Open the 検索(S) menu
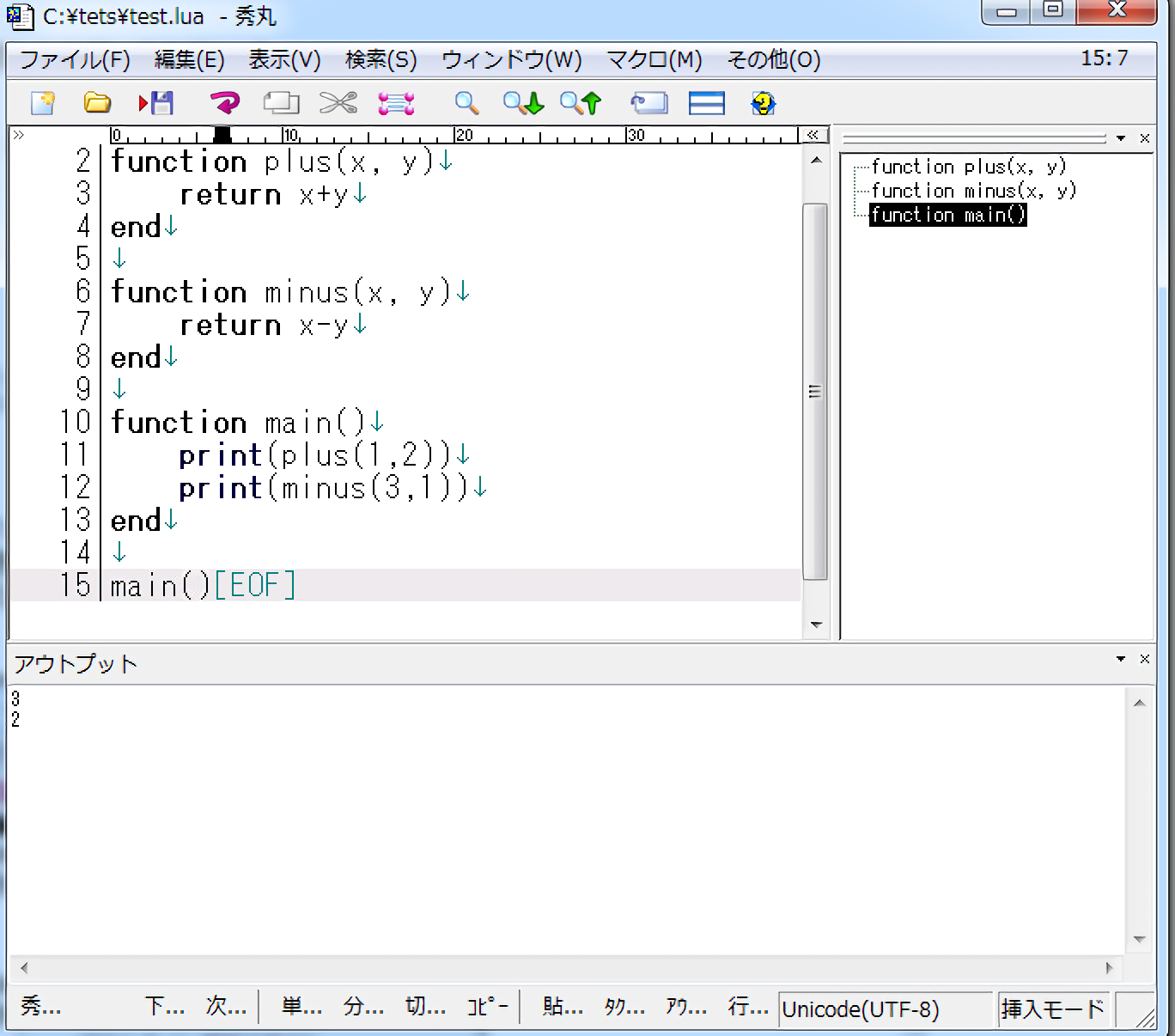This screenshot has width=1175, height=1036. [x=381, y=59]
